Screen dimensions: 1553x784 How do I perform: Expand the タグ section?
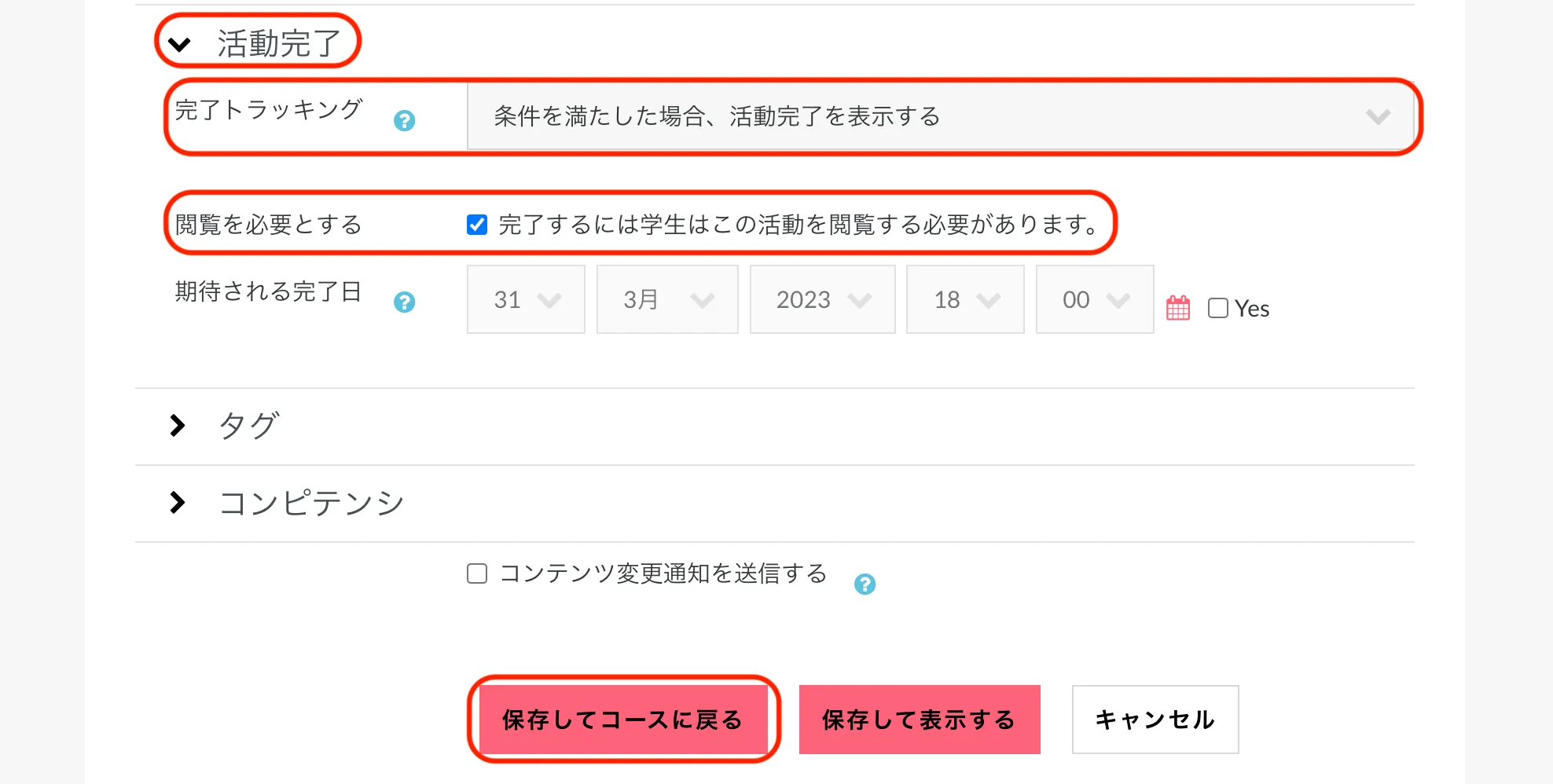pos(178,426)
